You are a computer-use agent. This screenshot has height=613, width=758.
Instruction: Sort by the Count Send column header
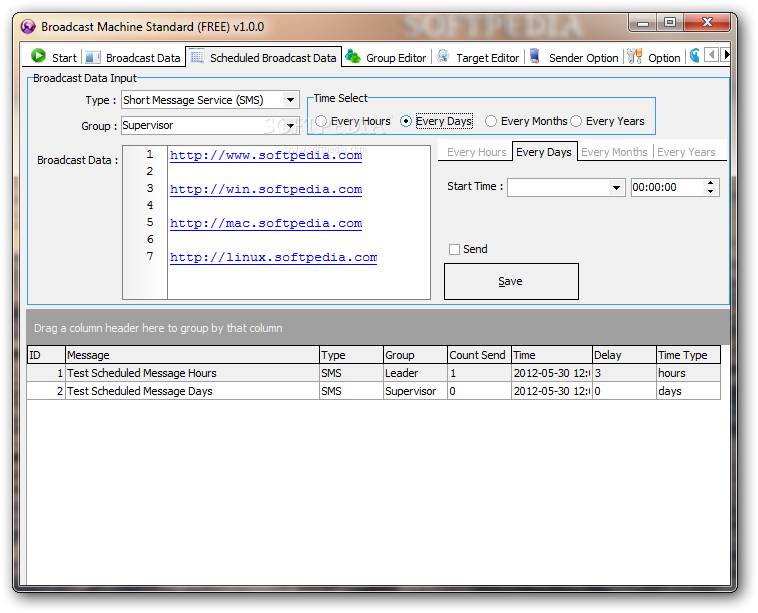[x=480, y=355]
